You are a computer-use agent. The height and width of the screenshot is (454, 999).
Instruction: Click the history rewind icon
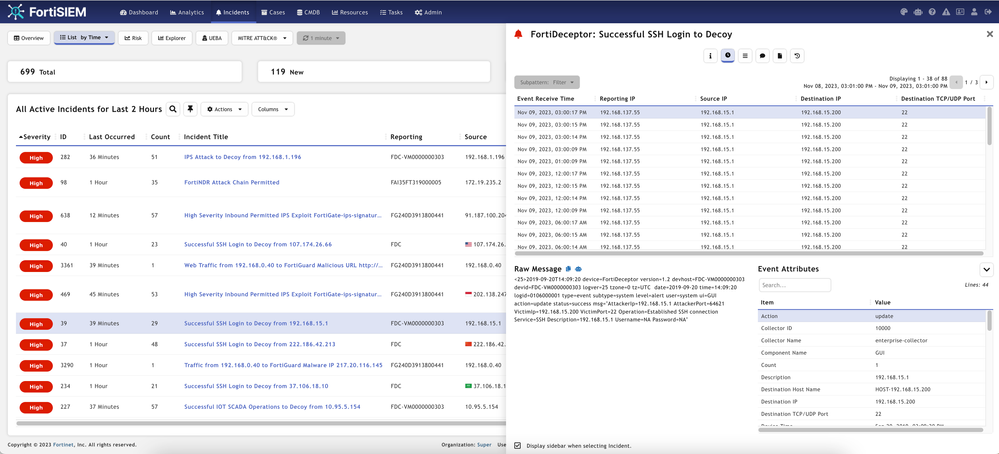tap(797, 56)
